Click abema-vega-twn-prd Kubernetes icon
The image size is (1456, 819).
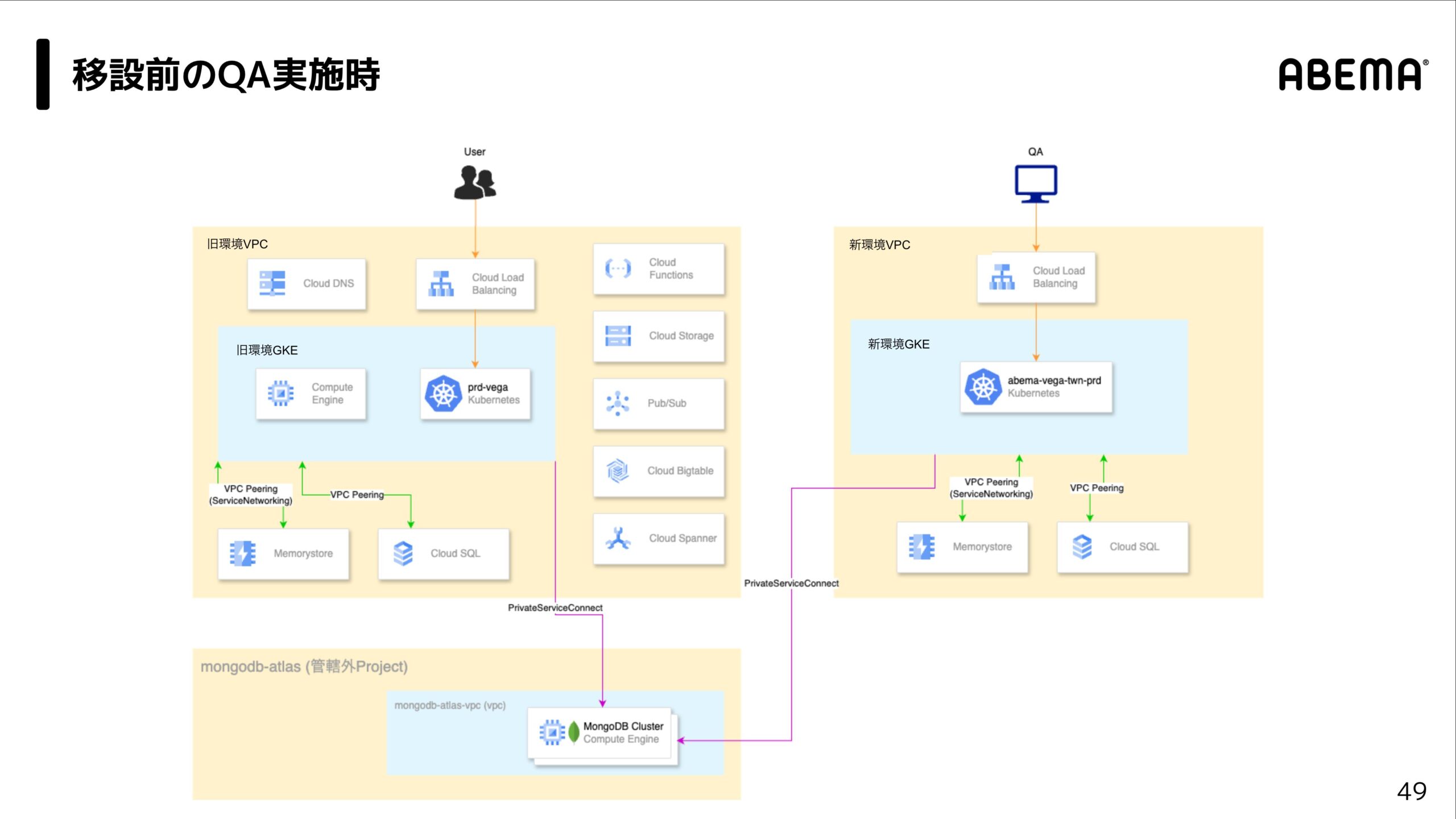(982, 387)
